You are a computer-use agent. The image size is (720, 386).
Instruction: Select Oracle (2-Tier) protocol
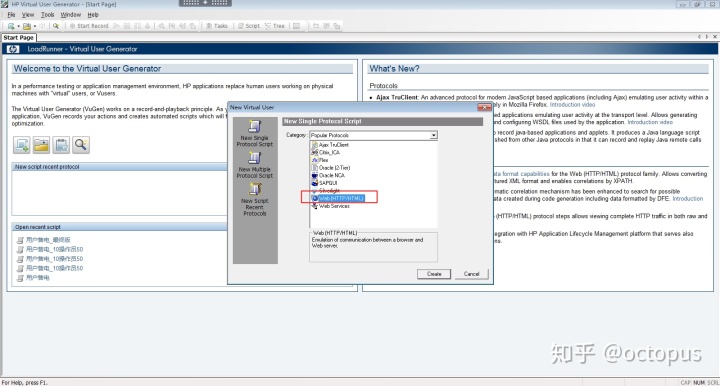coord(334,168)
